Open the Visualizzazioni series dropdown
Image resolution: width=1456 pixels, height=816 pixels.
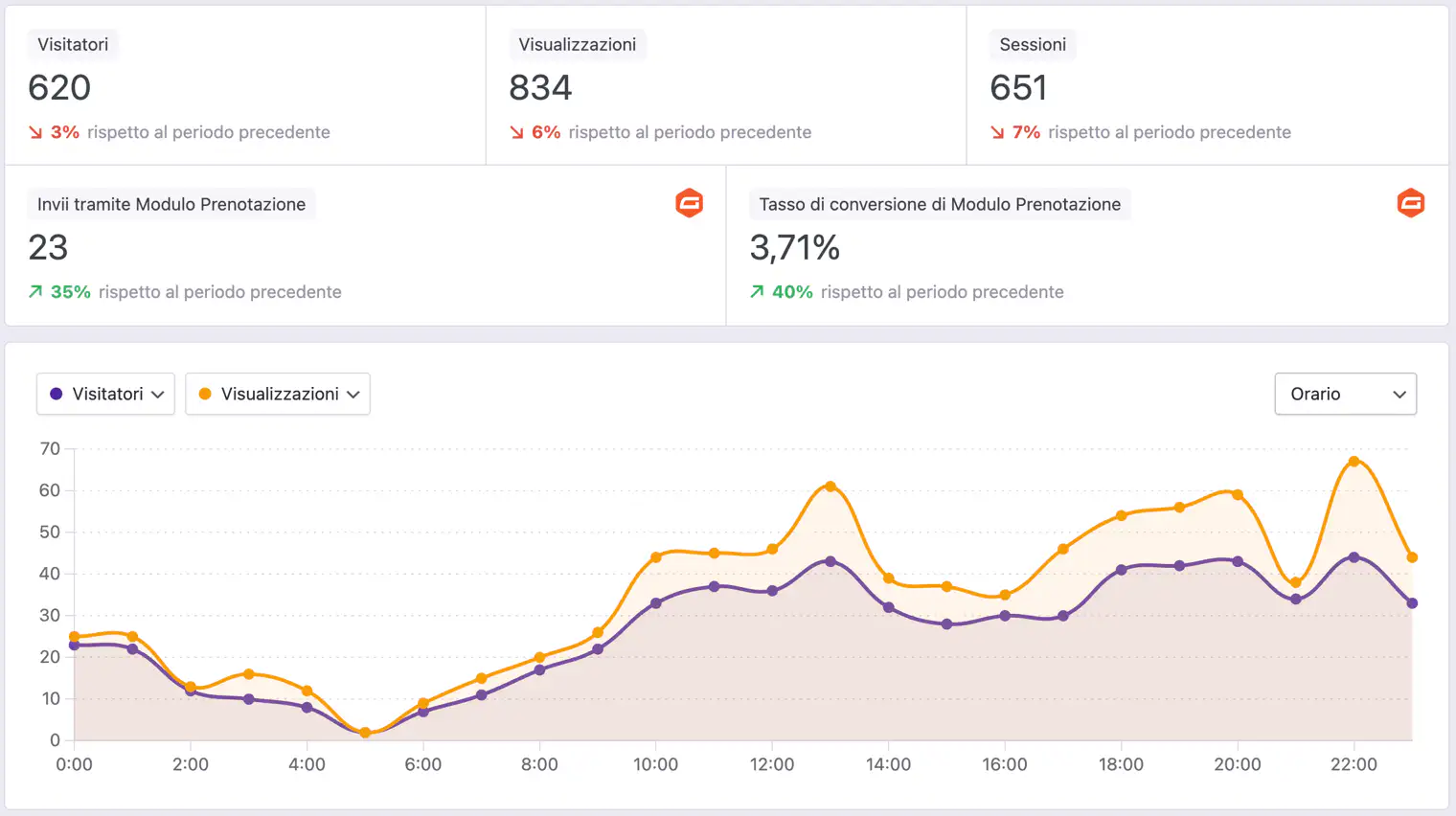pyautogui.click(x=278, y=394)
